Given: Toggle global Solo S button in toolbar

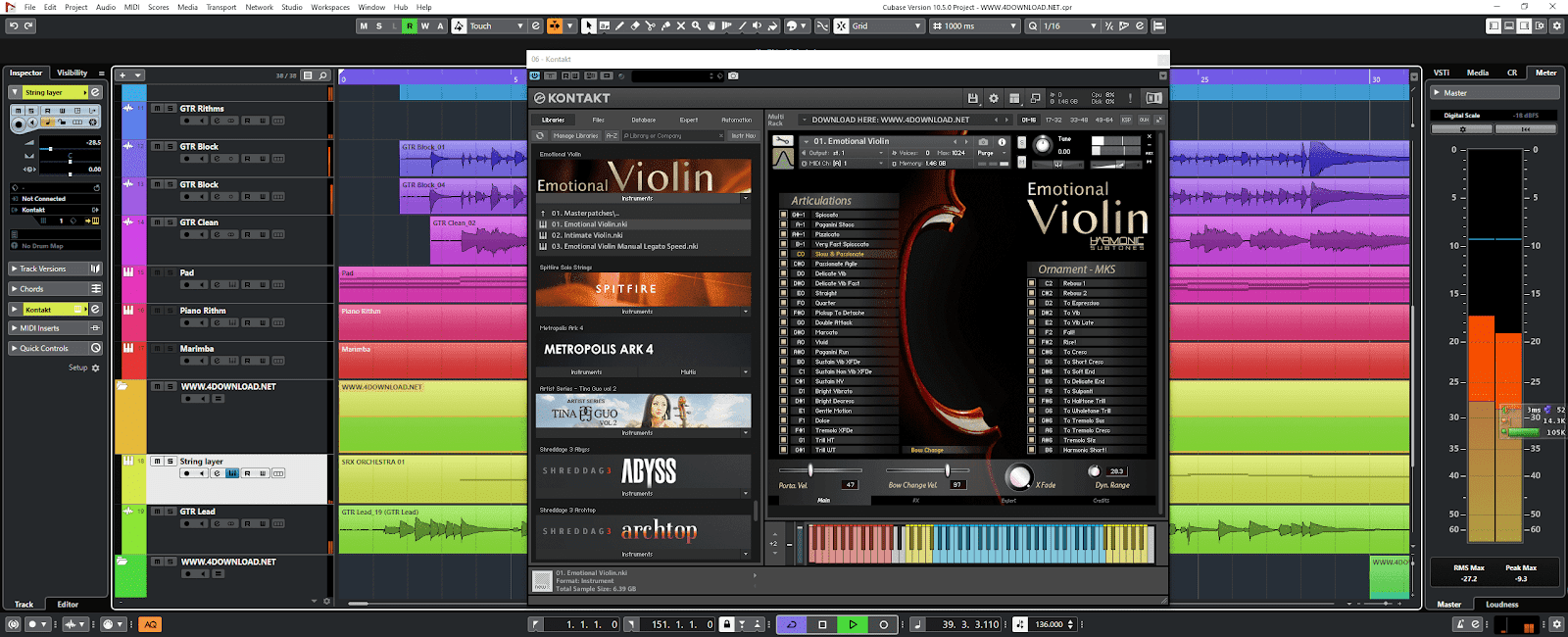Looking at the screenshot, I should tap(379, 26).
